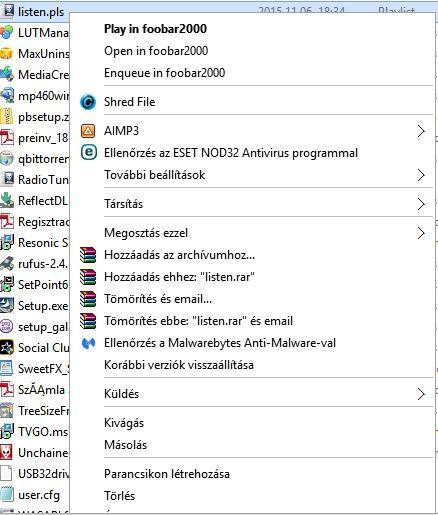Click the ReflectDL icon

(7, 201)
